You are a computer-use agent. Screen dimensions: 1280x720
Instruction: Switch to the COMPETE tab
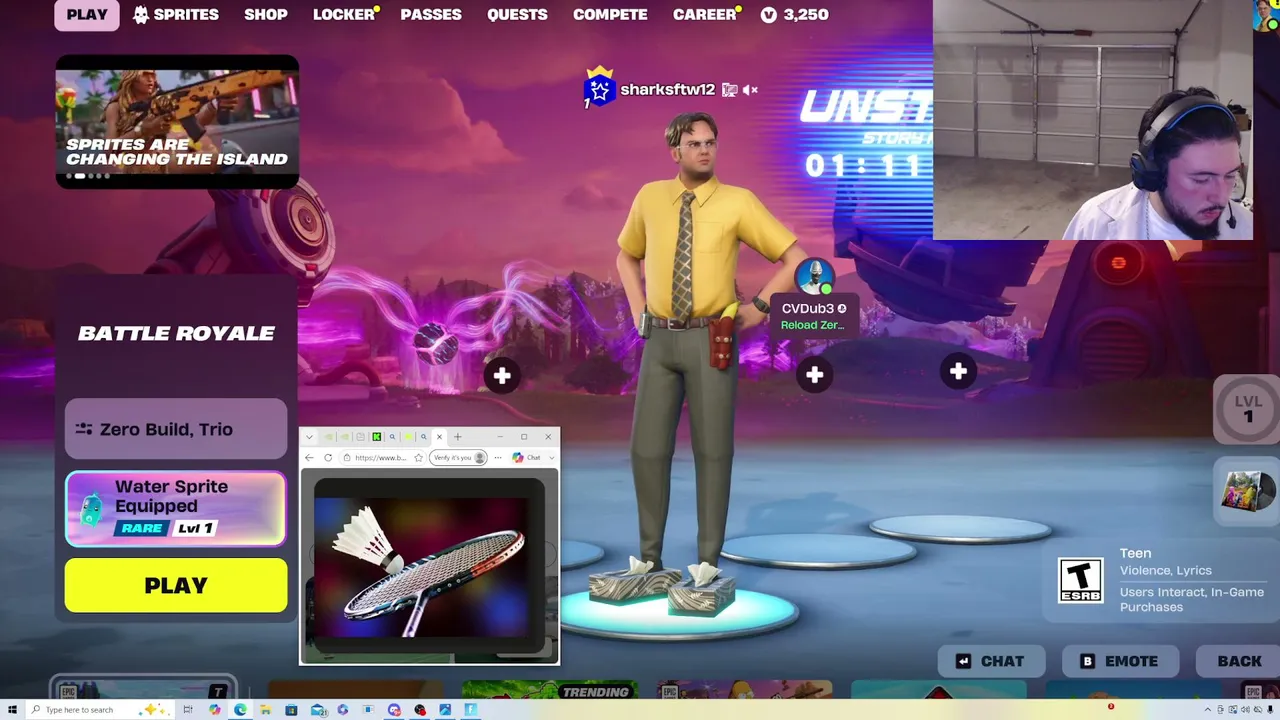pos(610,15)
